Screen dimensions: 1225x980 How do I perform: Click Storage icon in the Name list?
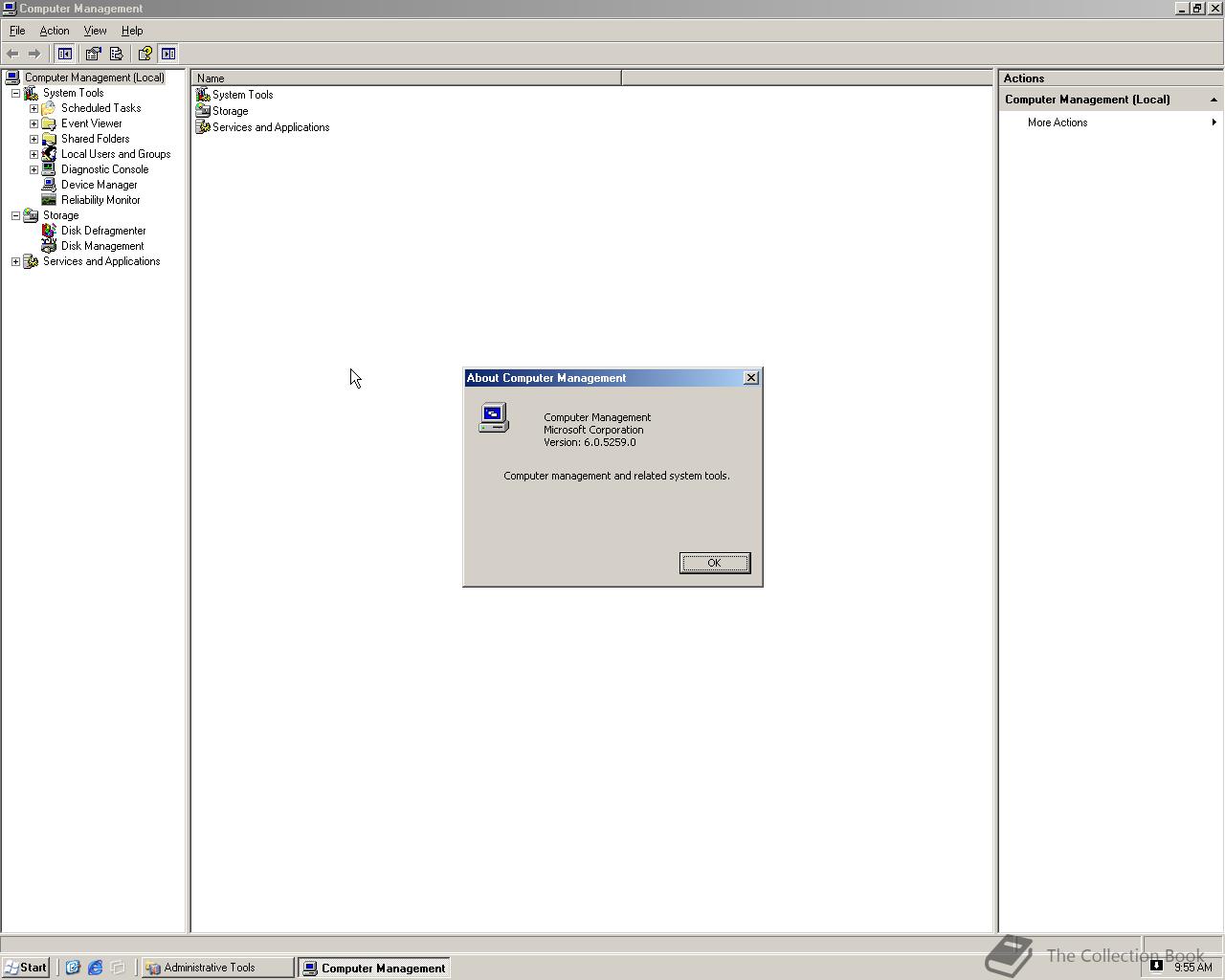[203, 111]
